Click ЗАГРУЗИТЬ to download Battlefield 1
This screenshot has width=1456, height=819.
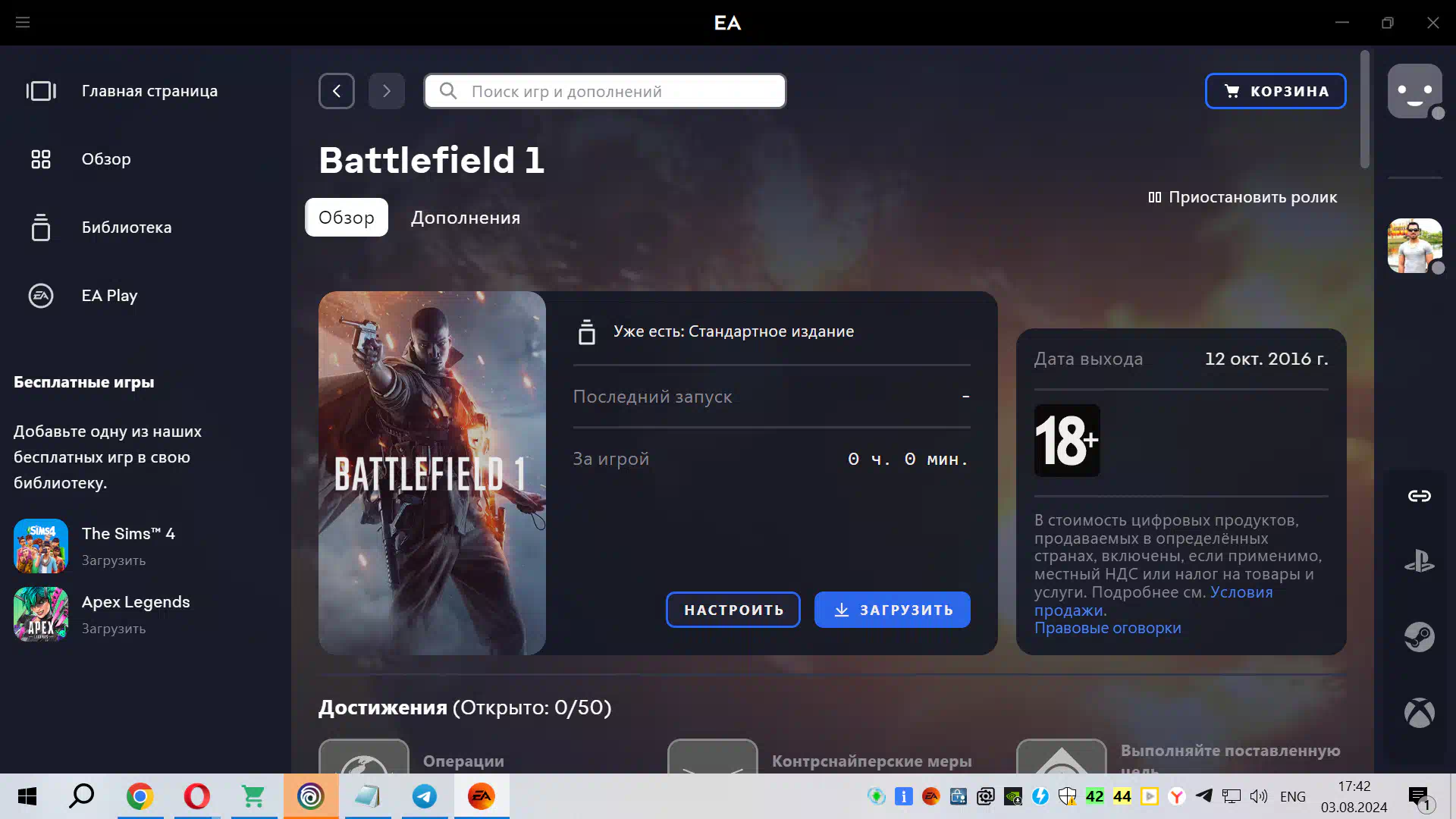(893, 610)
